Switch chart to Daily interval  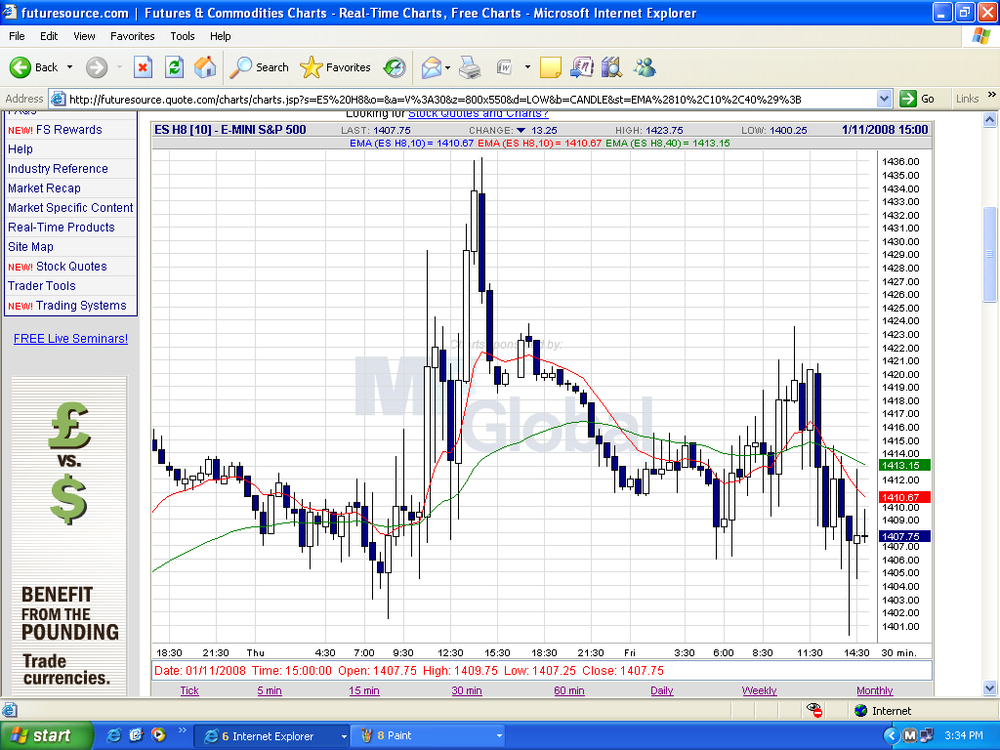pos(662,690)
